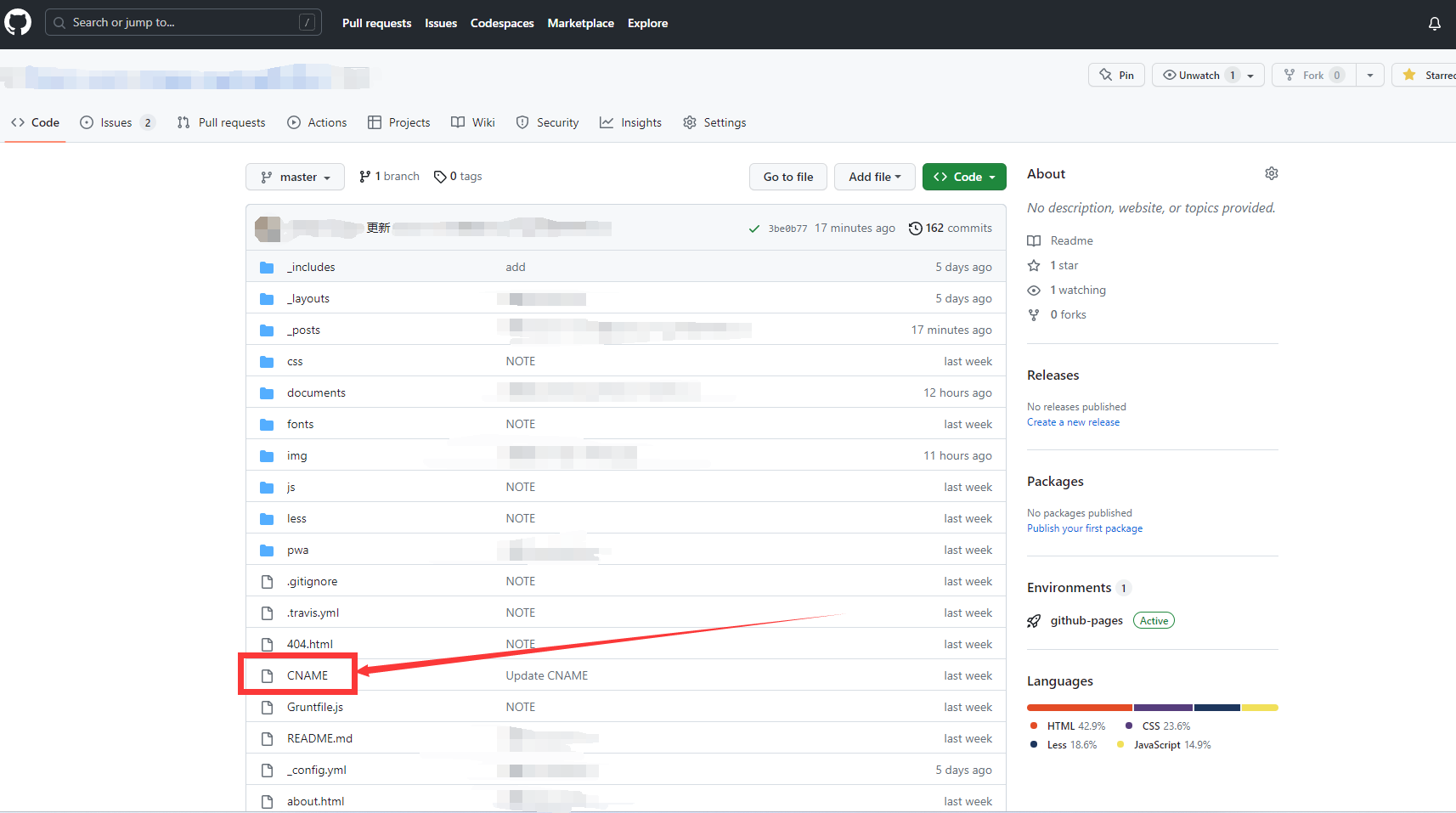Open the branch count icon link
1456x813 pixels.
tap(365, 177)
